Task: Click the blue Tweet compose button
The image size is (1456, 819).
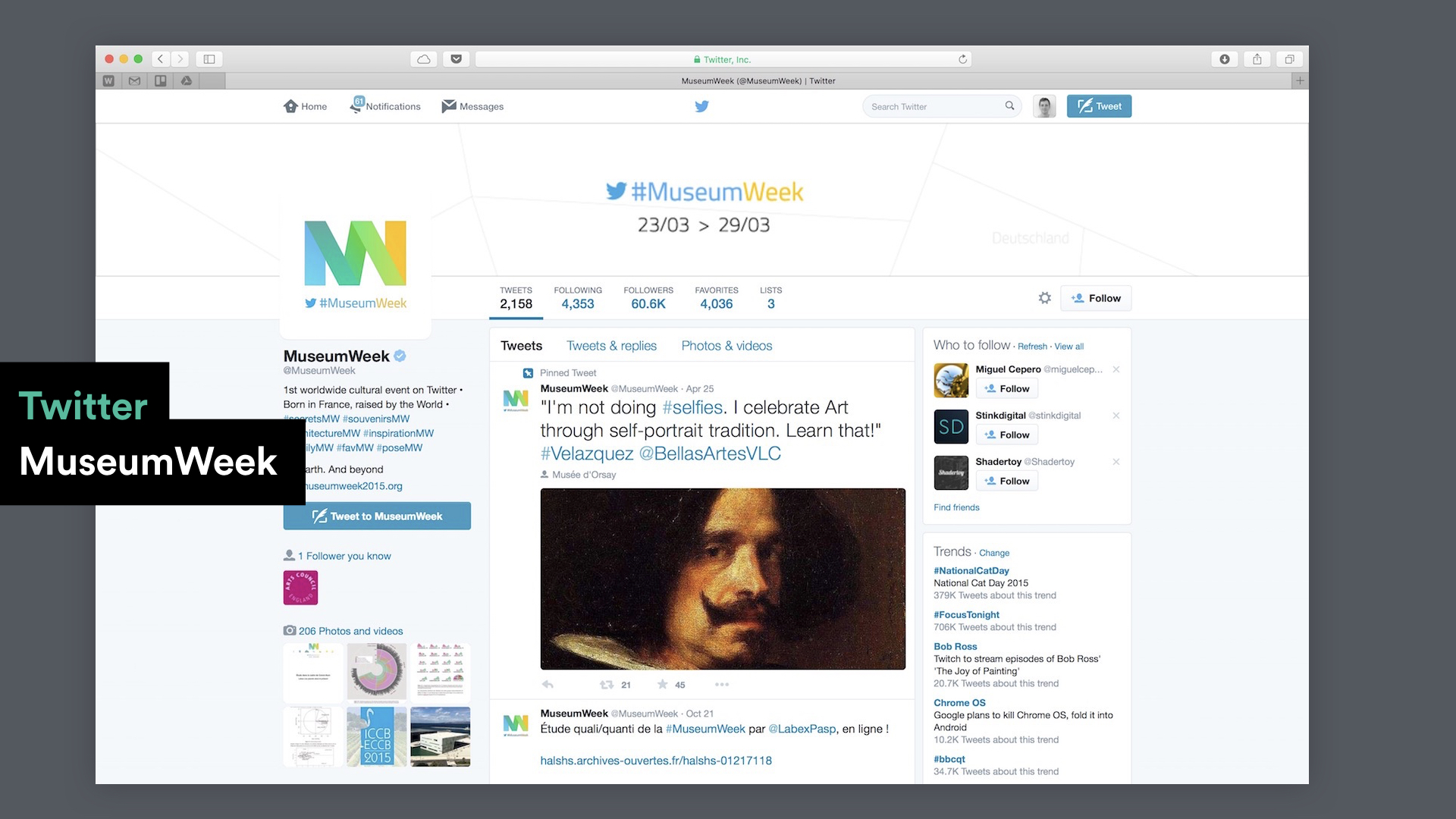Action: (x=1099, y=106)
